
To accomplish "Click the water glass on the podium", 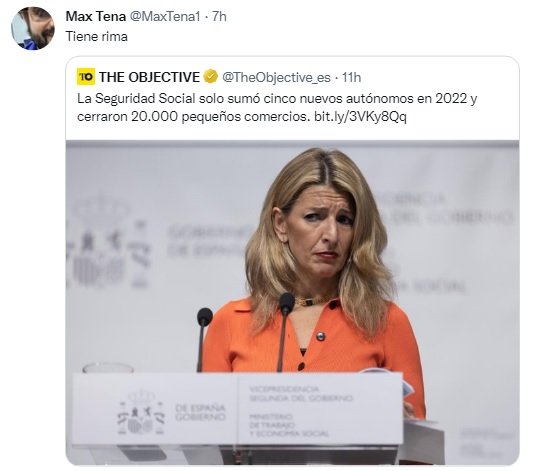I will (107, 368).
